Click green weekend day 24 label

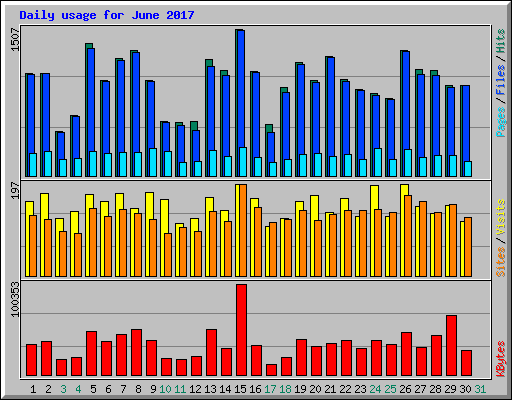pyautogui.click(x=375, y=389)
